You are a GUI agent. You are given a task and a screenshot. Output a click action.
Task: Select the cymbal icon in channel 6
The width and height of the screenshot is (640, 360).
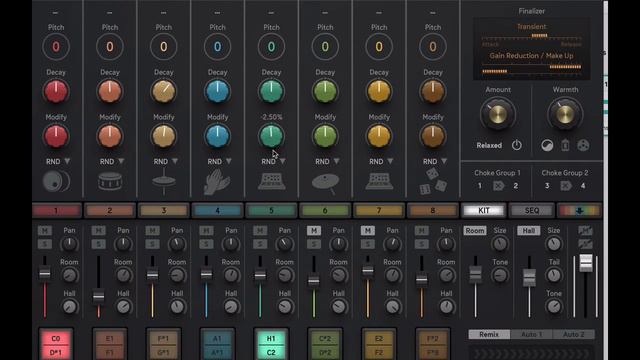325,182
